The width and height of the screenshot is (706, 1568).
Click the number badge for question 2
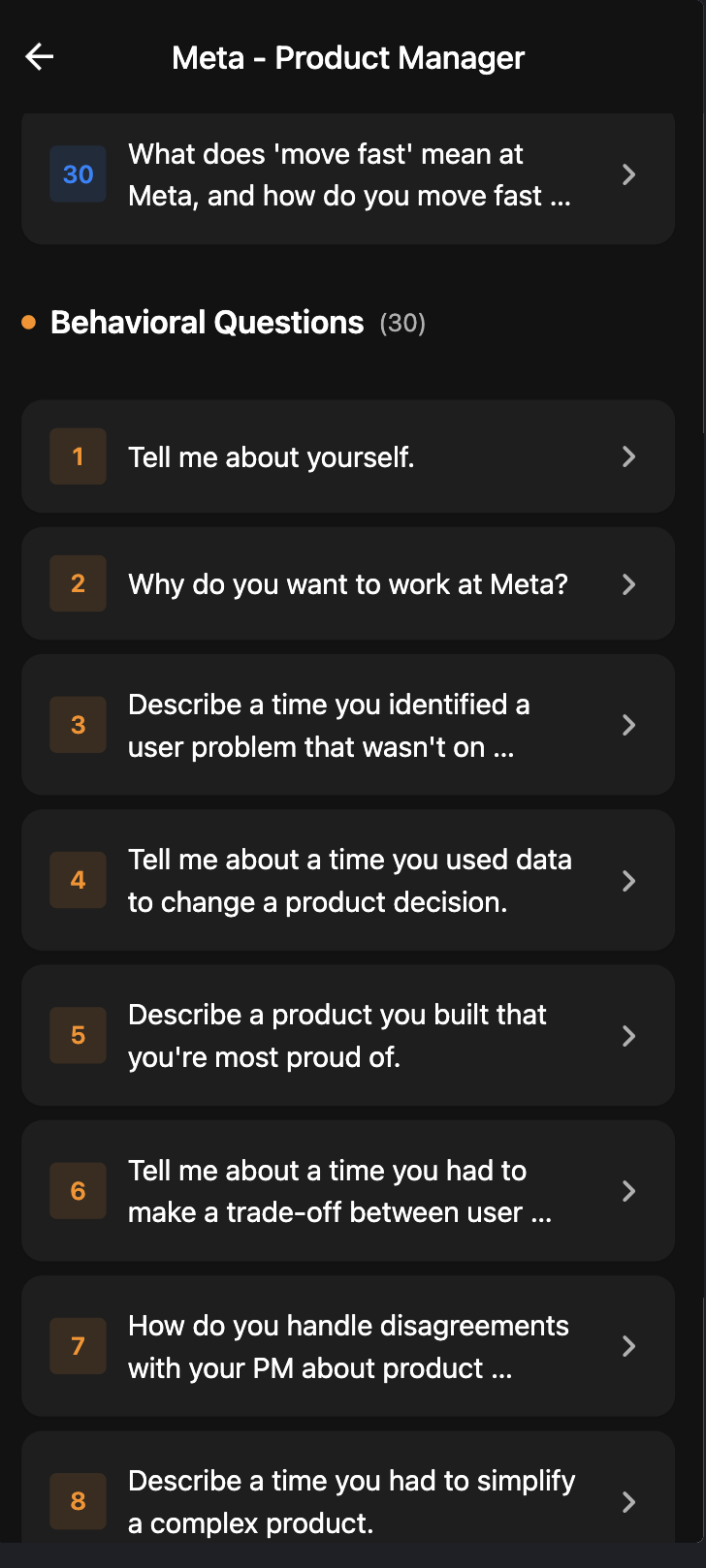(x=78, y=583)
